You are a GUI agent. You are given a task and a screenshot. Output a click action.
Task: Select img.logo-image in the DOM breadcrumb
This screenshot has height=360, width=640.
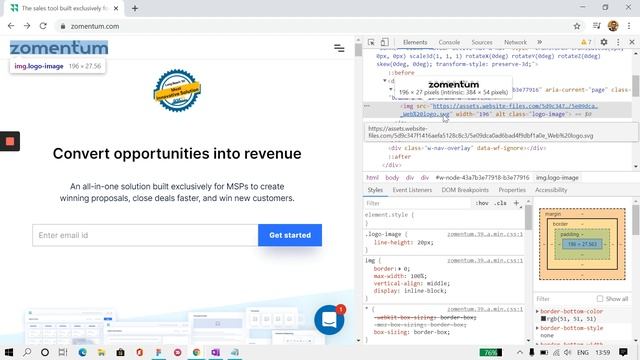(557, 178)
